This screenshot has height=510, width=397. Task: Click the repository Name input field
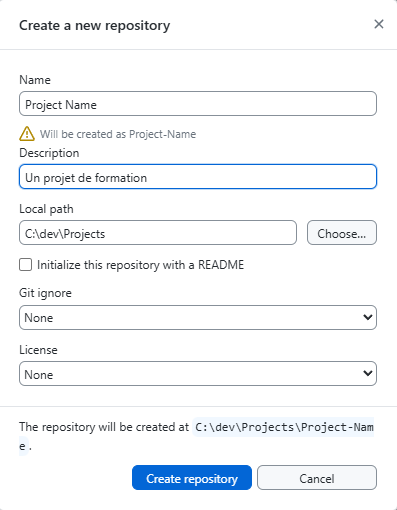[x=198, y=104]
